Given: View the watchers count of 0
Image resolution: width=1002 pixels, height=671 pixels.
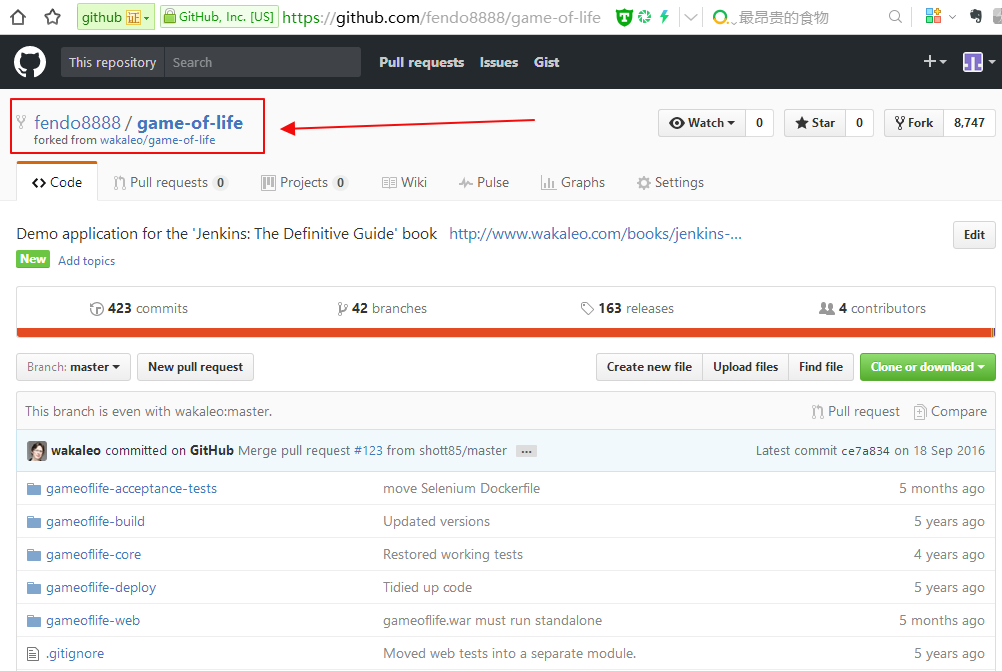Looking at the screenshot, I should [759, 123].
